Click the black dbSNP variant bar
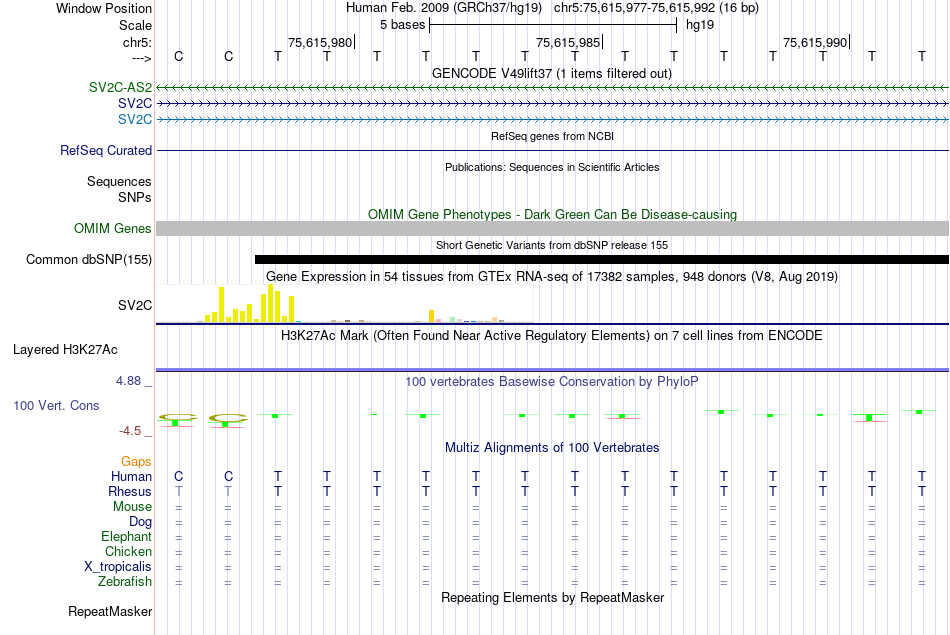This screenshot has height=635, width=950. point(602,259)
